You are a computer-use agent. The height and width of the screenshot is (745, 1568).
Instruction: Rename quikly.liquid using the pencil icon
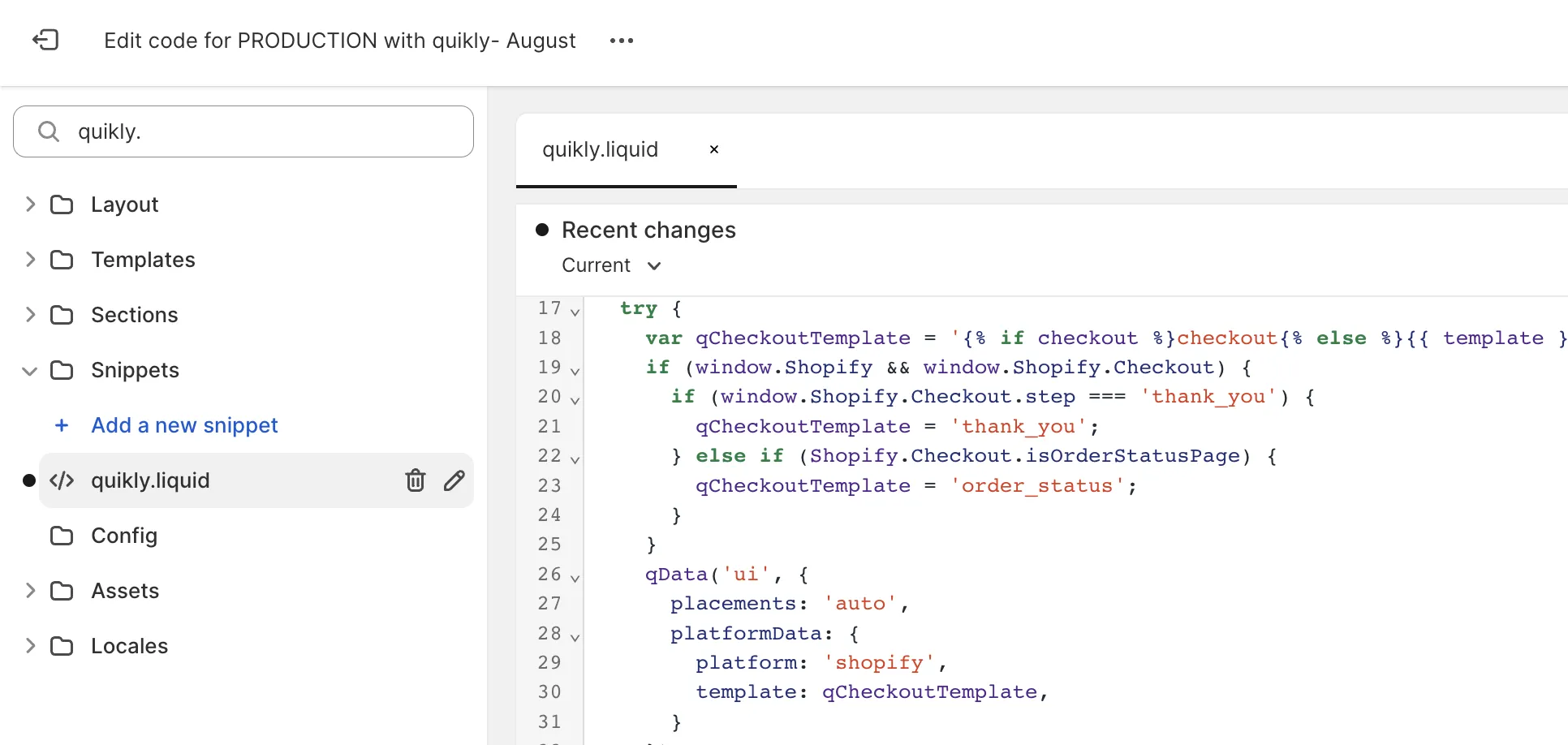coord(454,480)
